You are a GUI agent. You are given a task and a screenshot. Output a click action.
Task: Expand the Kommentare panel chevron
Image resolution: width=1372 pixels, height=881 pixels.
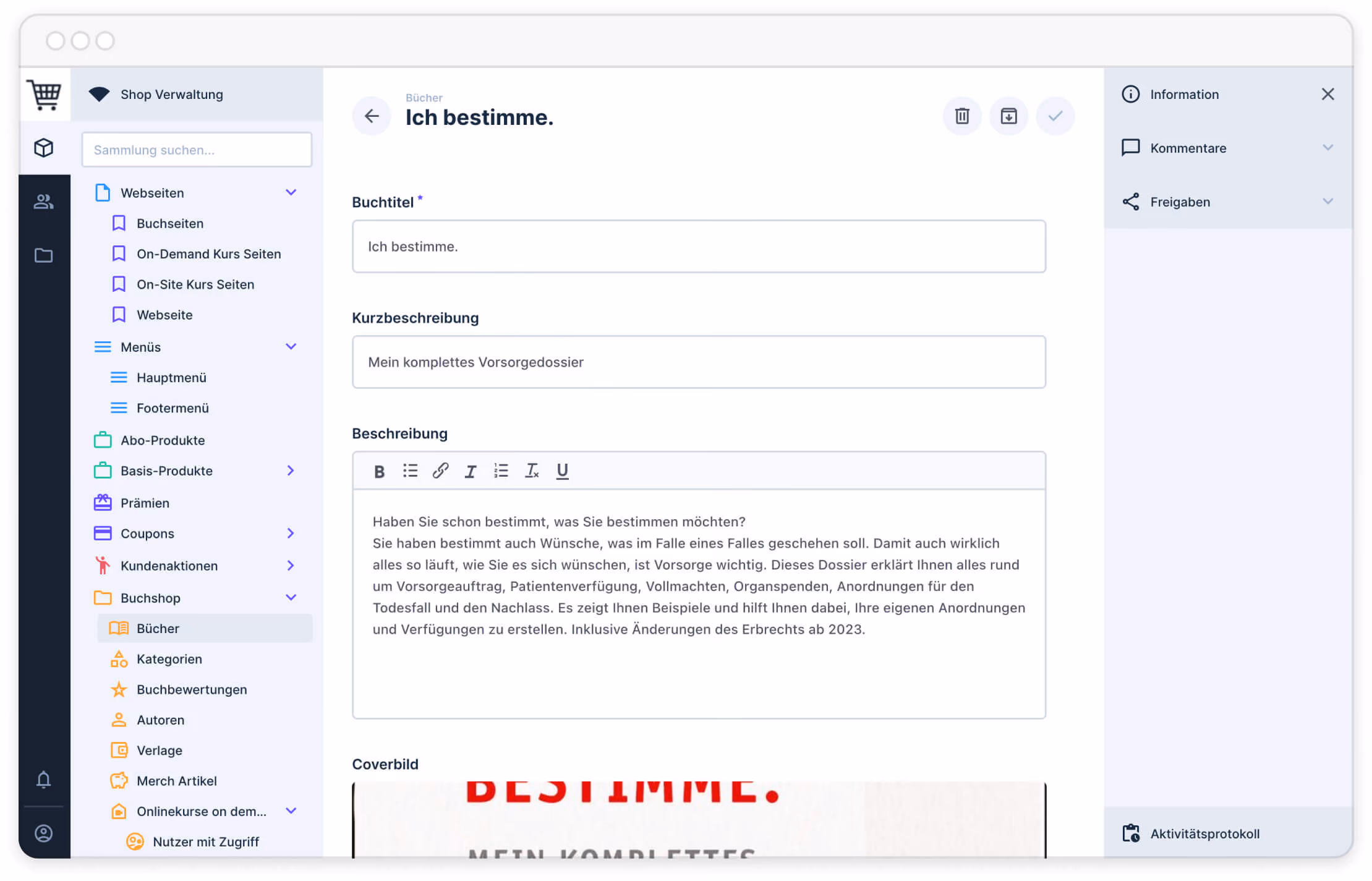click(1327, 148)
